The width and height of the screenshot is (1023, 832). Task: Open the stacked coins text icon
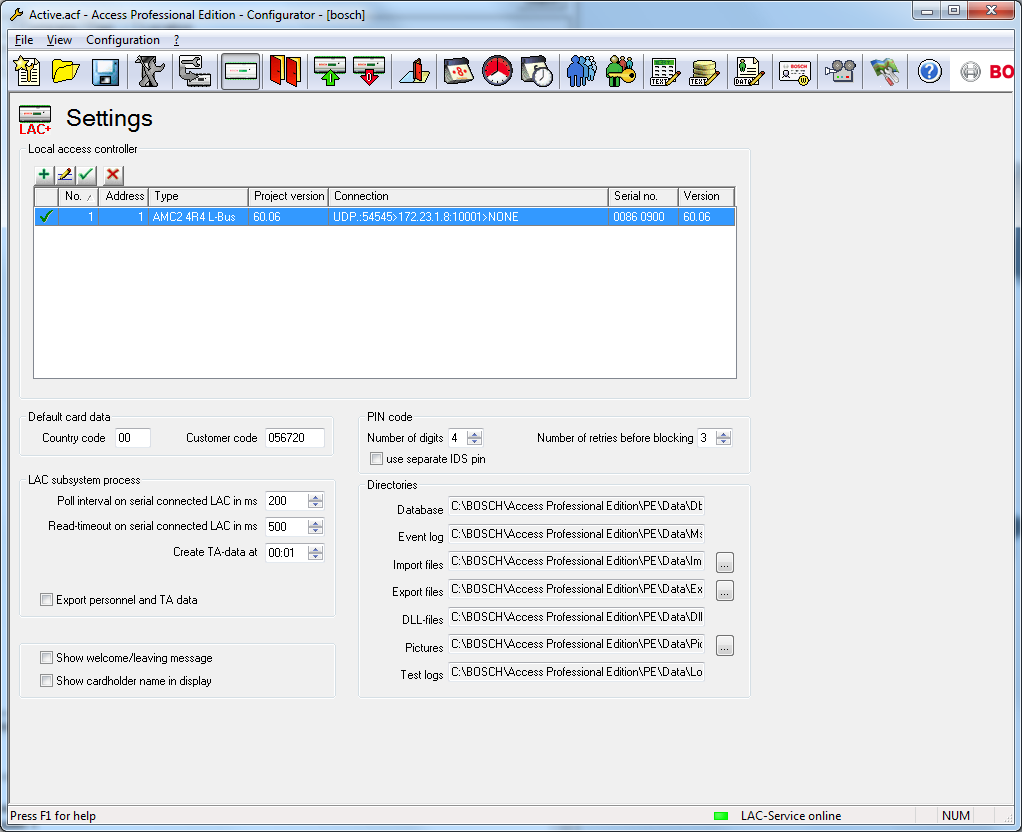pyautogui.click(x=705, y=71)
